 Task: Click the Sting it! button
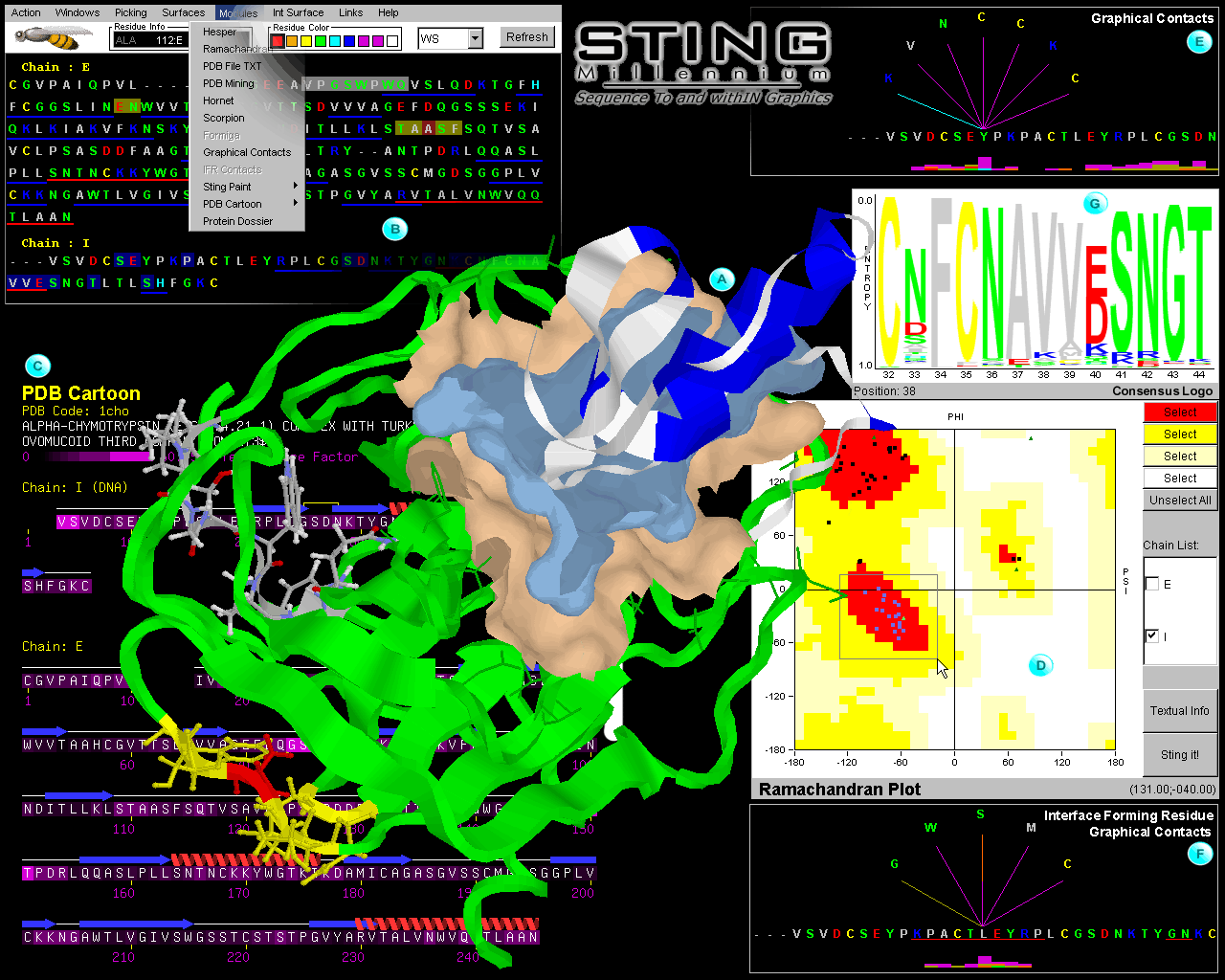(x=1180, y=755)
